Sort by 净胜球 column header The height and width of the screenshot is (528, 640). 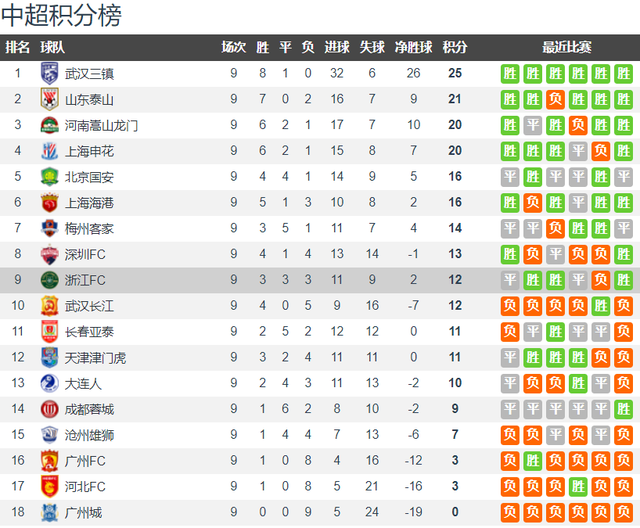pyautogui.click(x=413, y=47)
